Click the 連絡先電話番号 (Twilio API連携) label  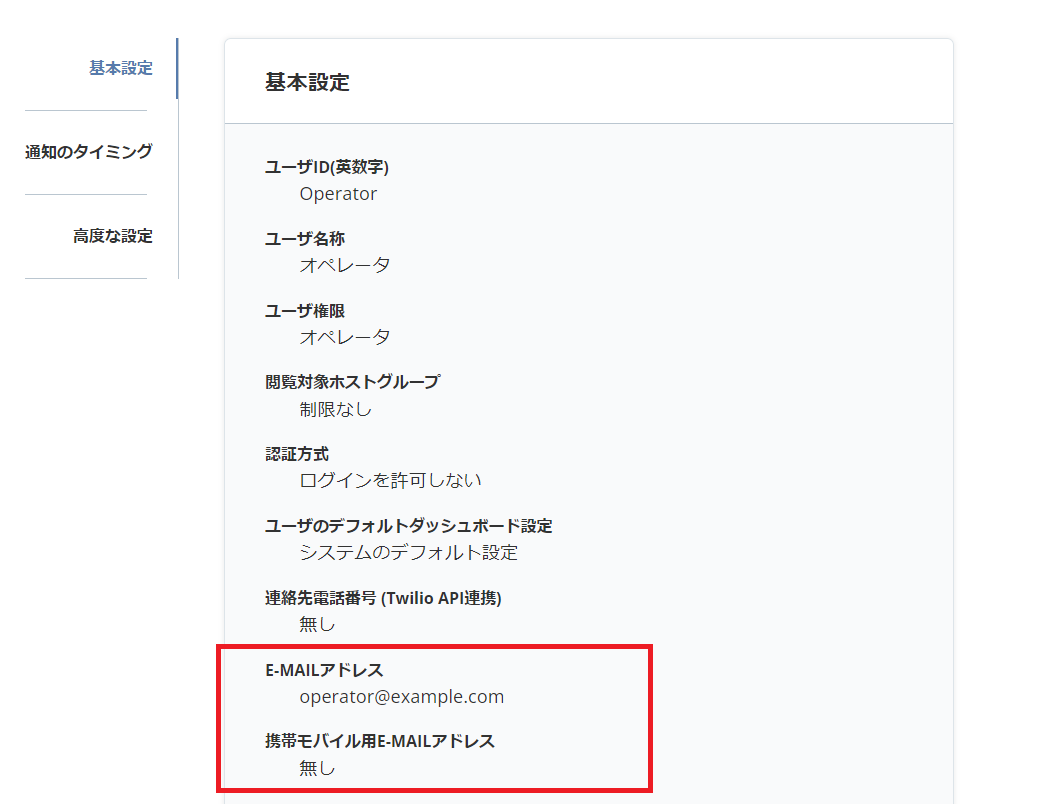(x=385, y=598)
